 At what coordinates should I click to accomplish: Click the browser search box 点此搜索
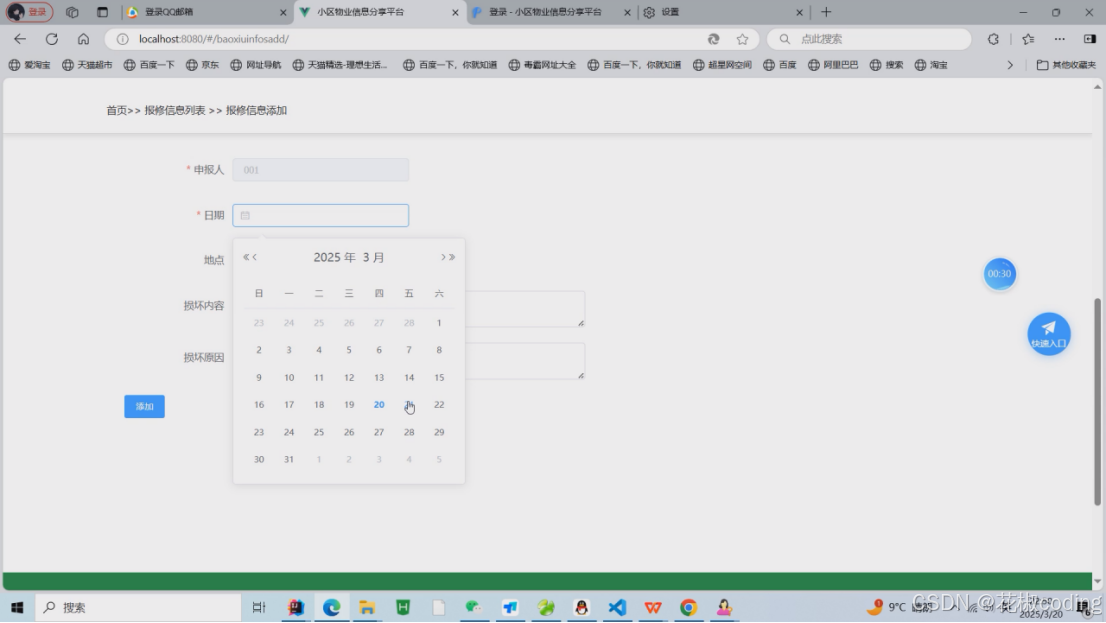coord(869,39)
